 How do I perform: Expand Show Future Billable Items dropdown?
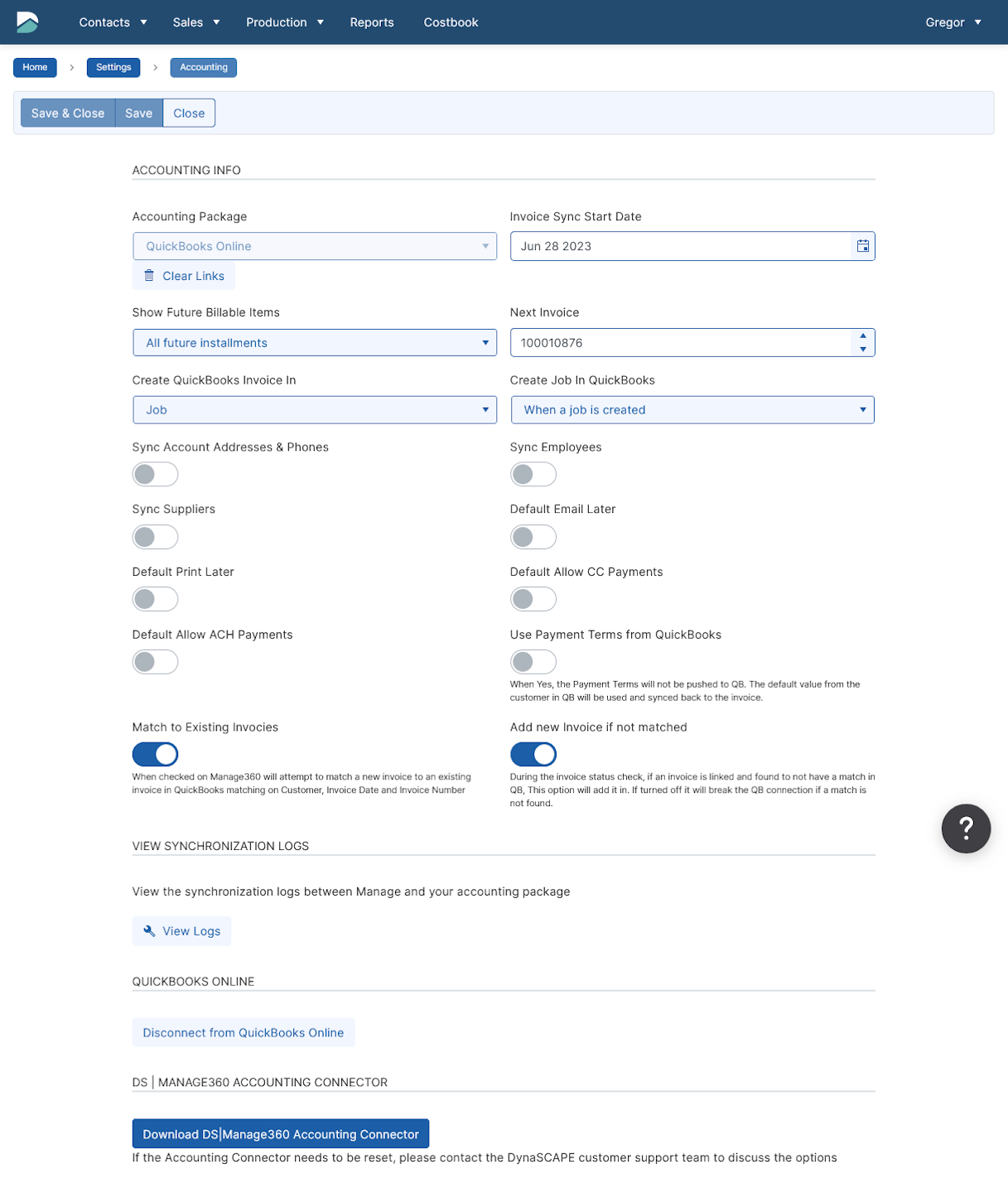pos(315,343)
